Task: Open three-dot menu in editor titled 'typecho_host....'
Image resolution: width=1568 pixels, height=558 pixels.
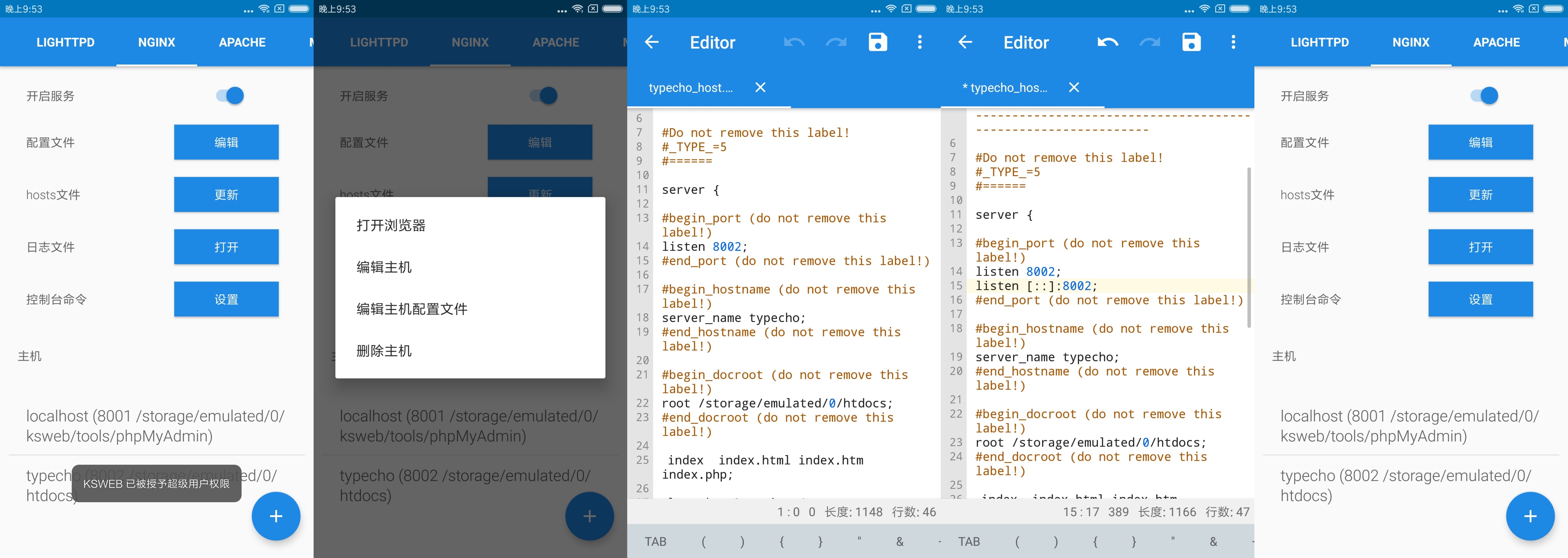Action: click(920, 42)
